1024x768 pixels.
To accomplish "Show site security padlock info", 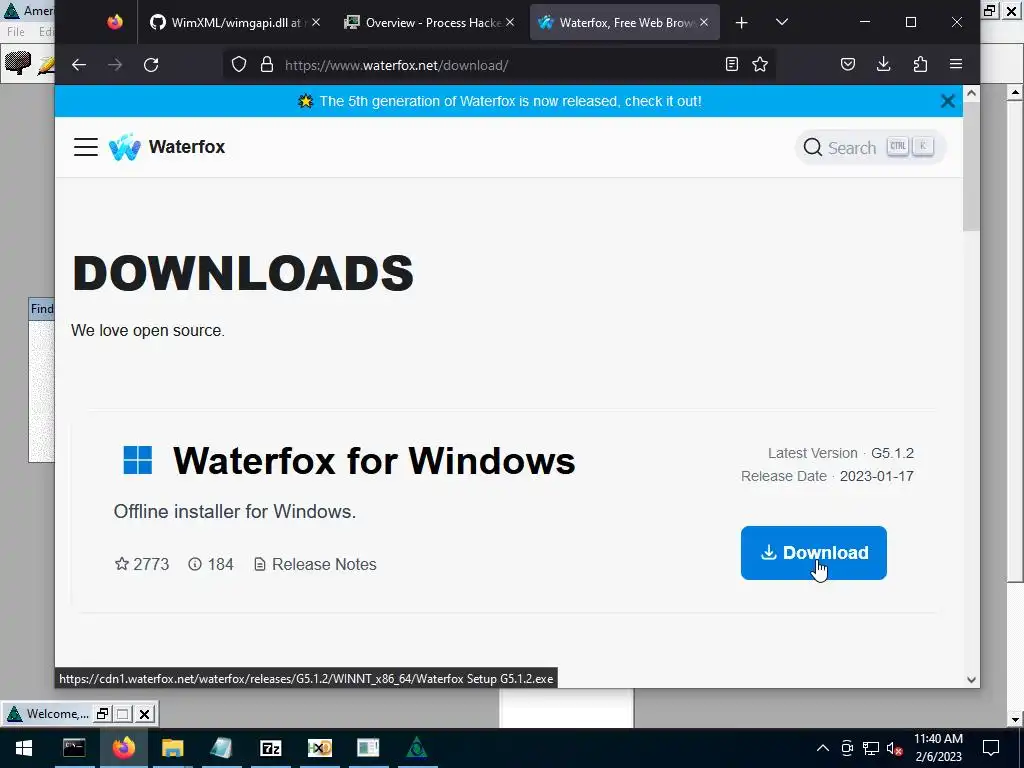I will point(266,65).
